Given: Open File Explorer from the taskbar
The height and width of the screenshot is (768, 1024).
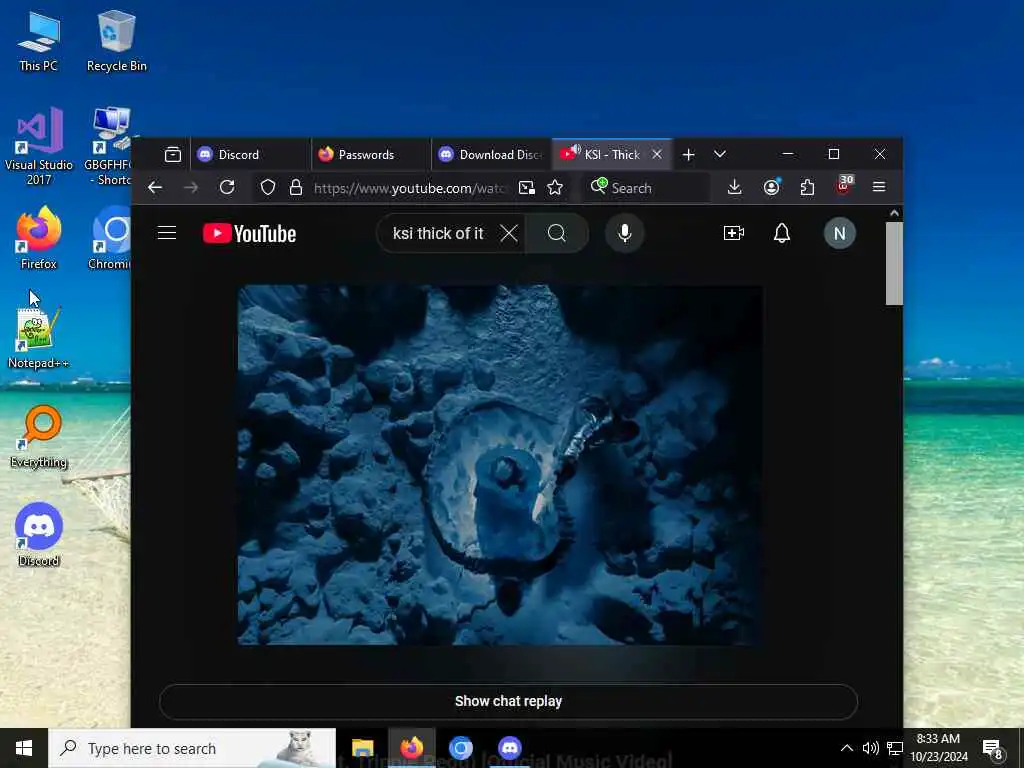Looking at the screenshot, I should [x=362, y=748].
